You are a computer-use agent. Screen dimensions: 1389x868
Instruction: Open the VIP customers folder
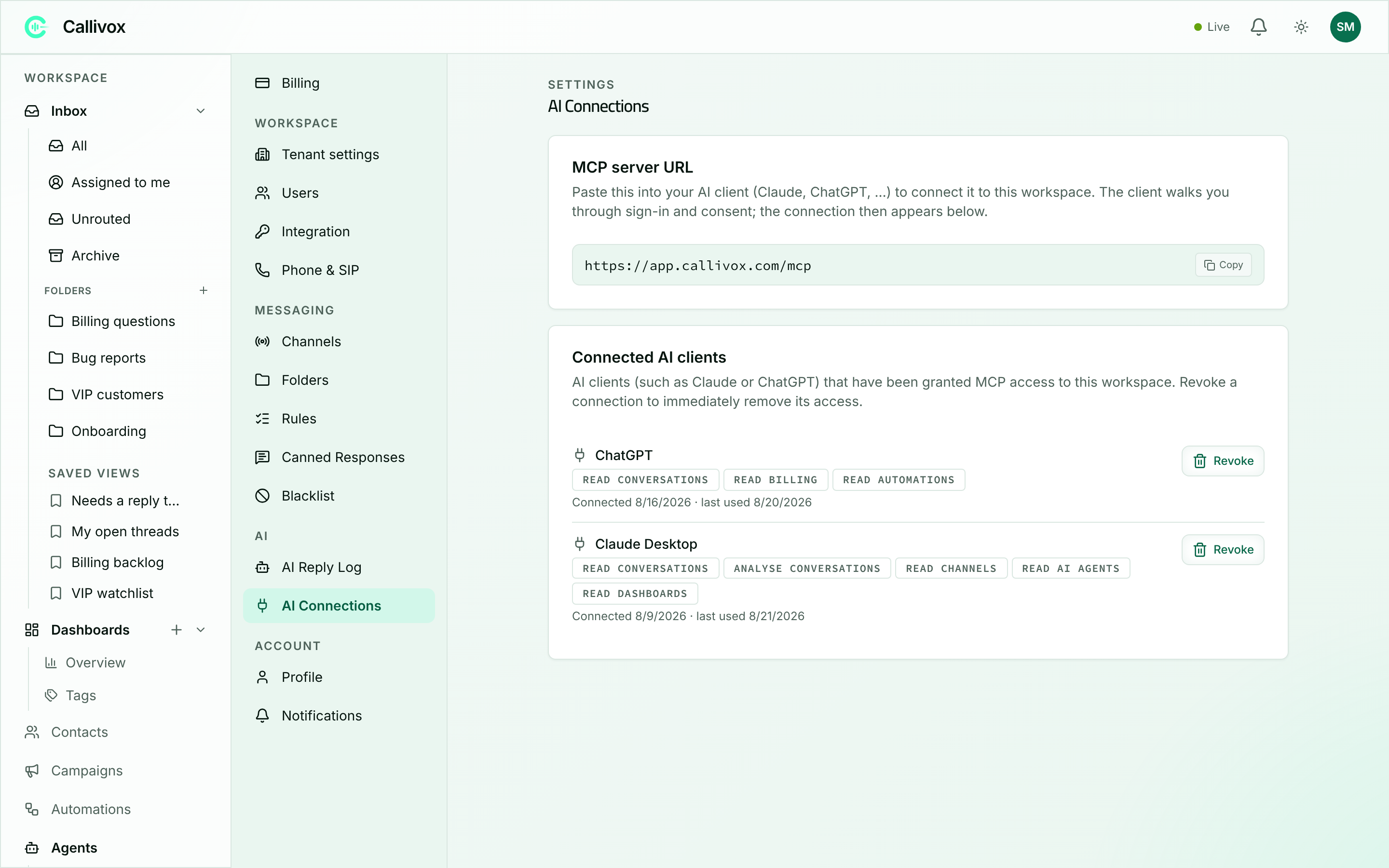(x=128, y=394)
